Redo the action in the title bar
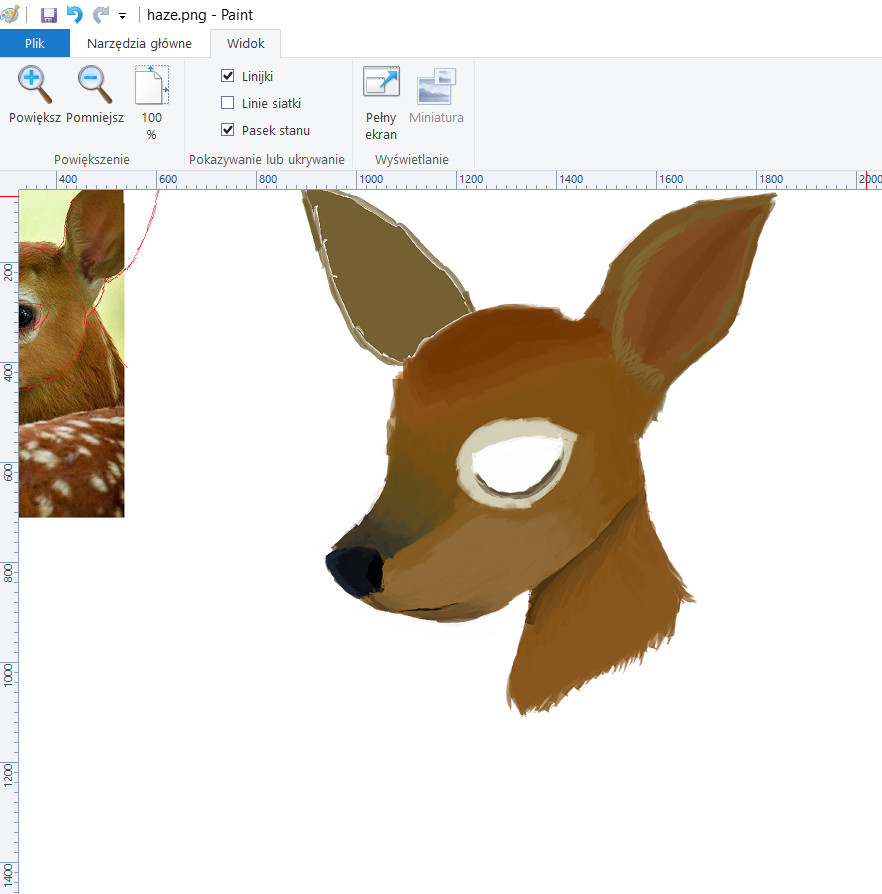Viewport: 882px width, 894px height. [100, 15]
